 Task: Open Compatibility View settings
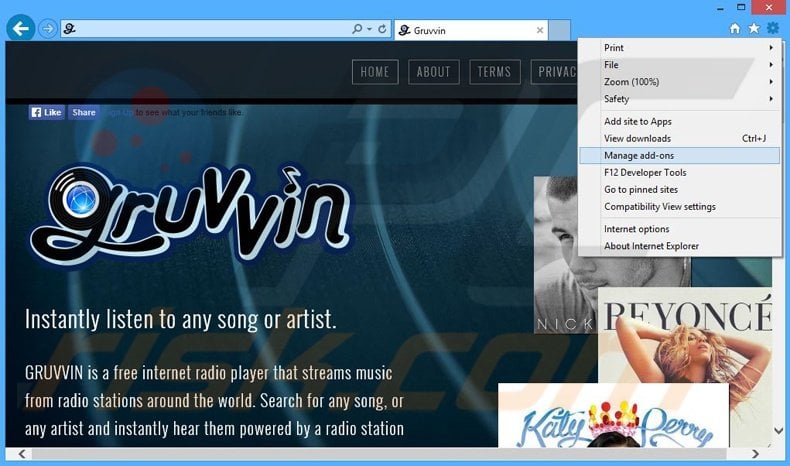click(679, 207)
